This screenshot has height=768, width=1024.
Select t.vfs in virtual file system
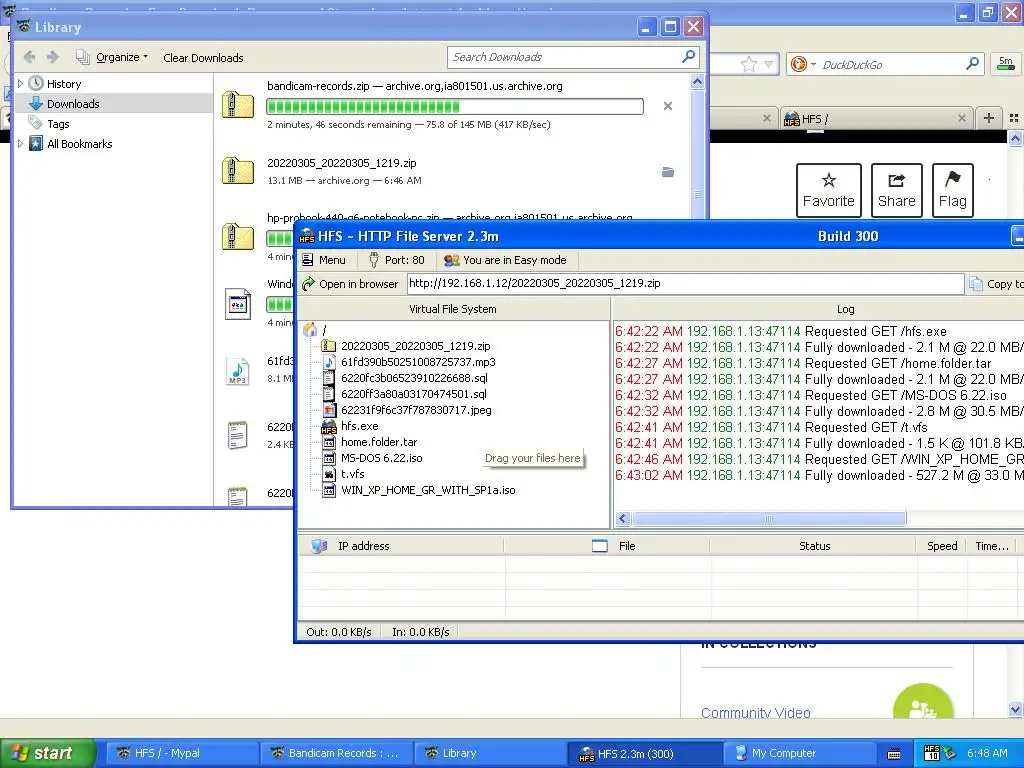(x=353, y=474)
